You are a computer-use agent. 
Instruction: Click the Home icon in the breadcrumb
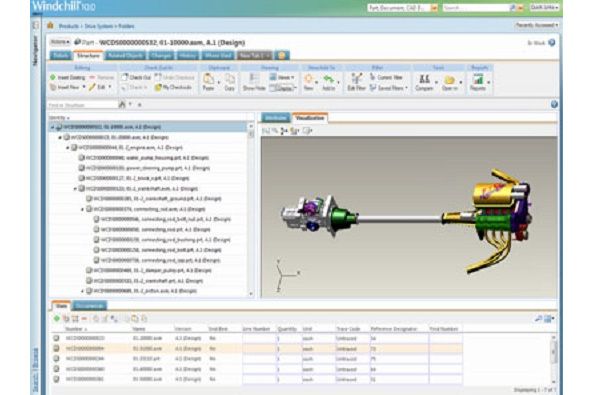50,26
